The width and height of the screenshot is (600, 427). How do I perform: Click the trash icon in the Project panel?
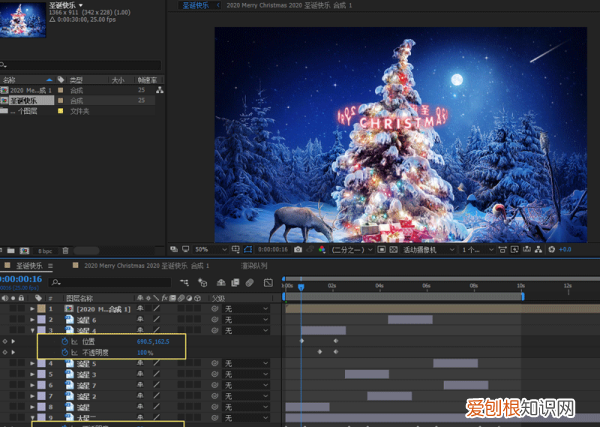[67, 249]
